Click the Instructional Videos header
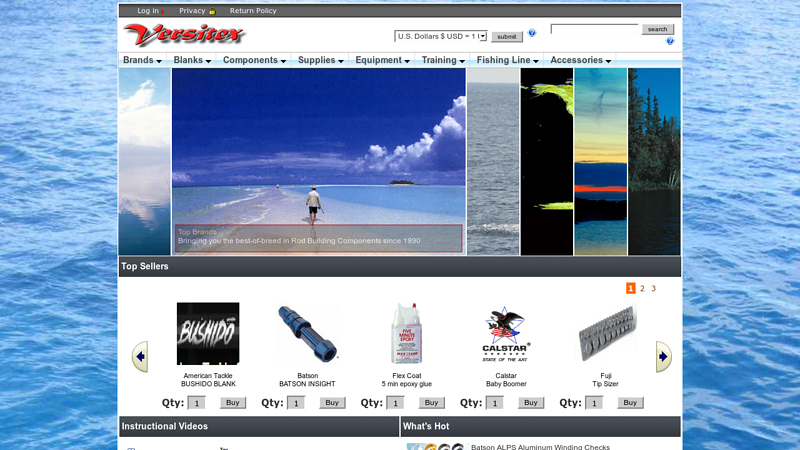800x450 pixels. (x=259, y=427)
